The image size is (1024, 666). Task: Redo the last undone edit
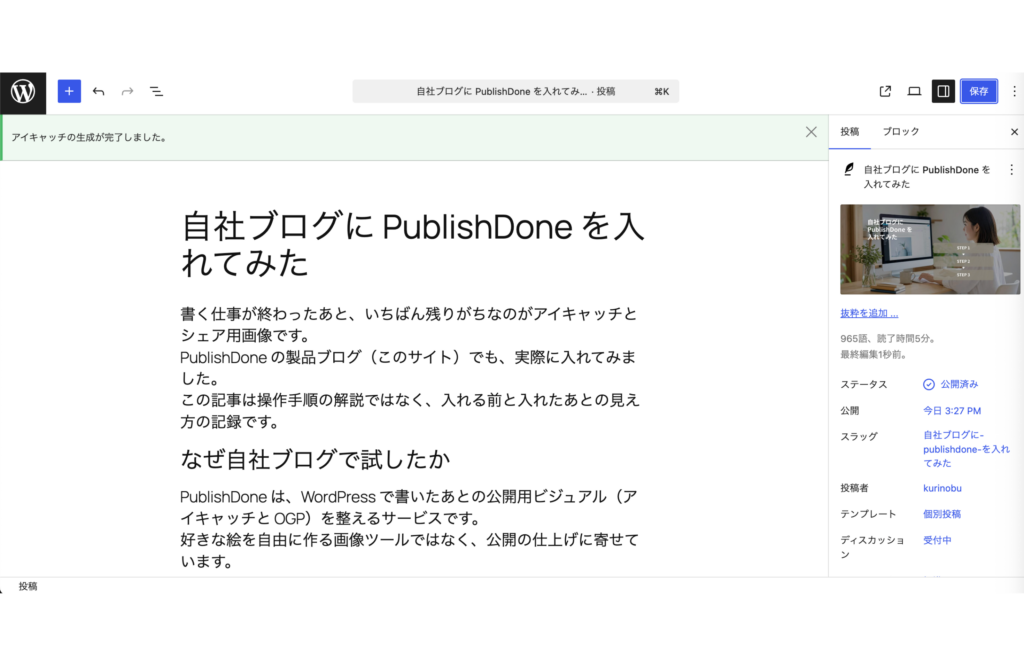point(127,91)
